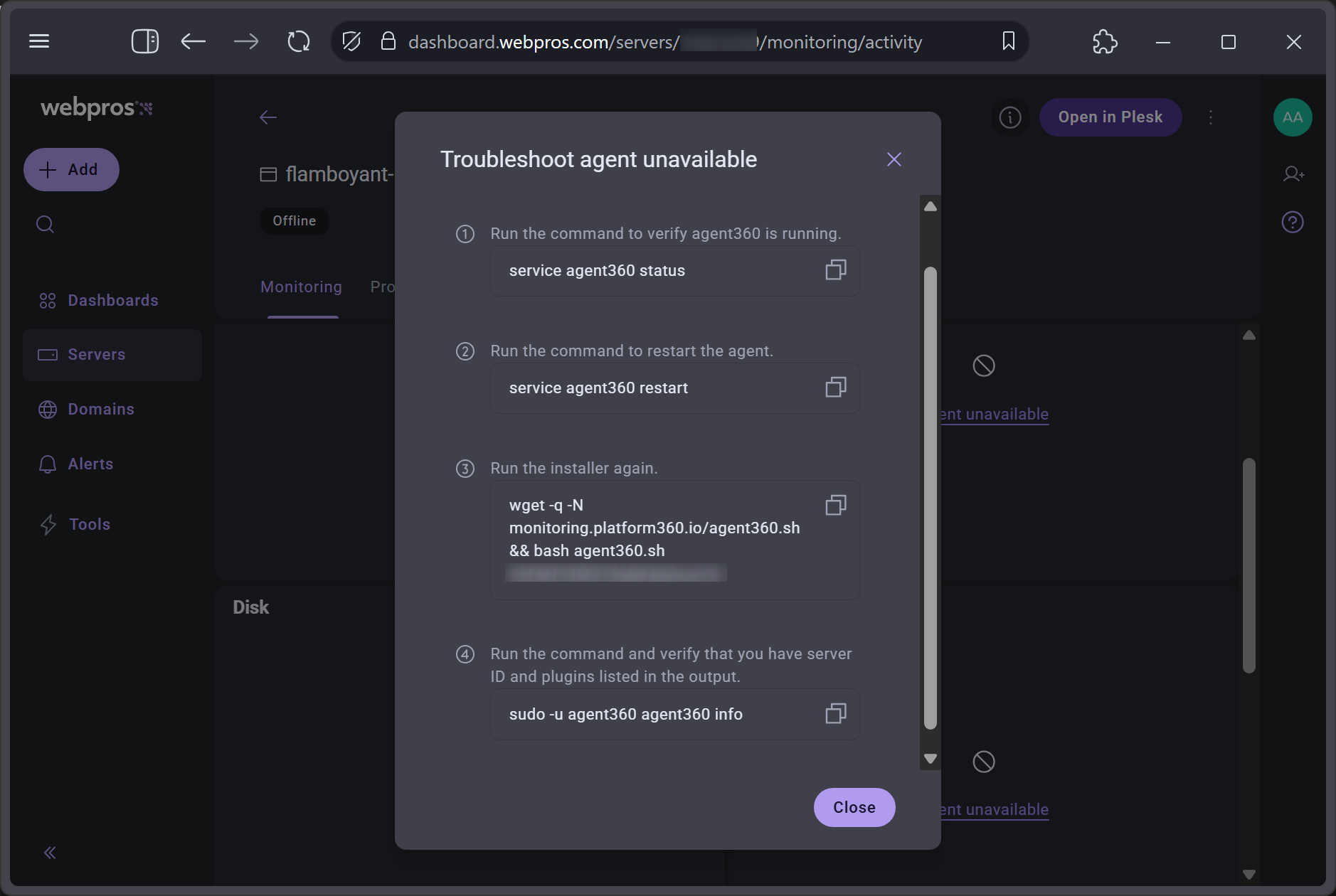Click the upper agent unavailable link

coord(994,414)
